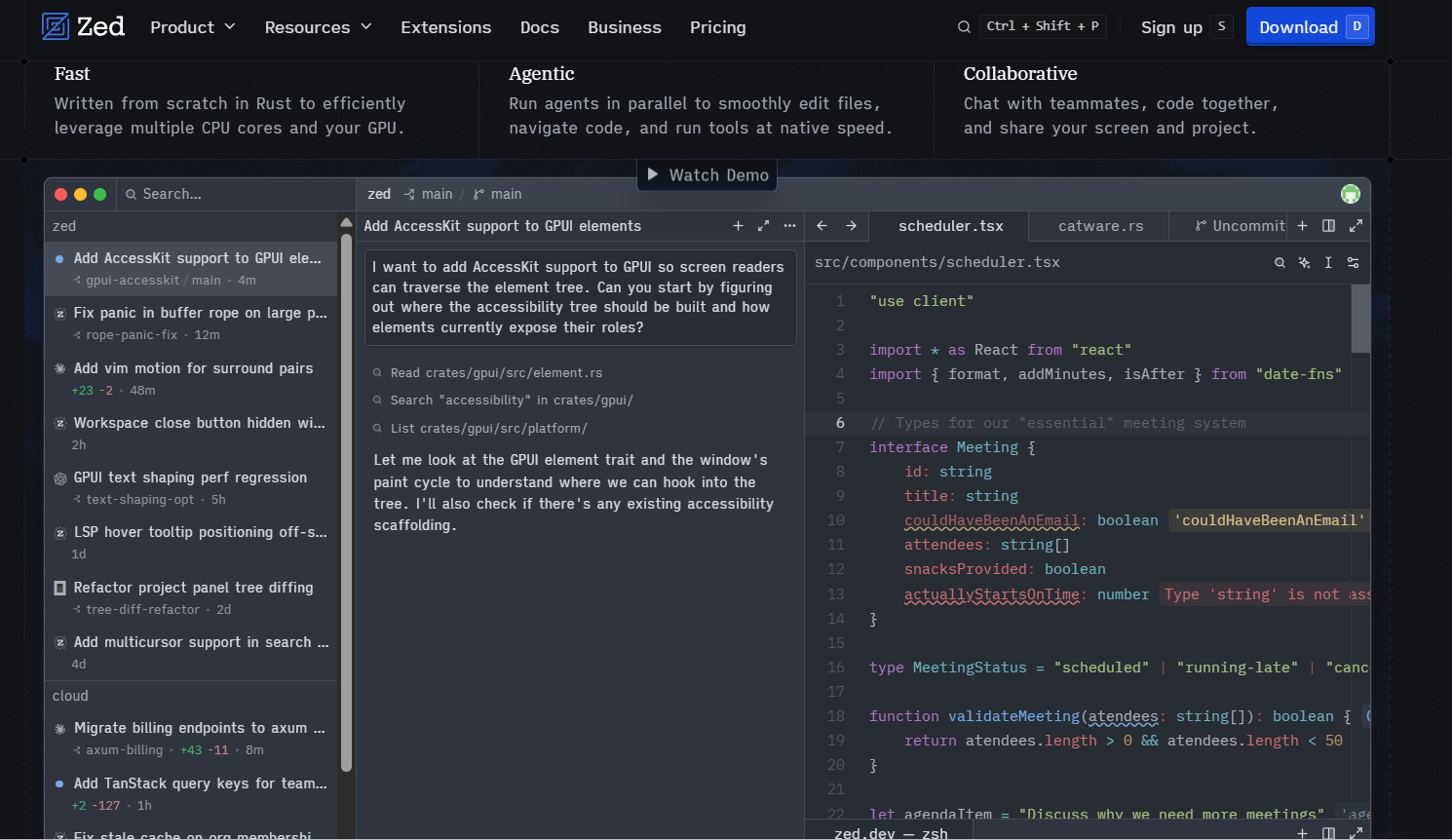Click the icon beside 'List crates/gpui/src/platform/'
1452x840 pixels.
point(378,429)
